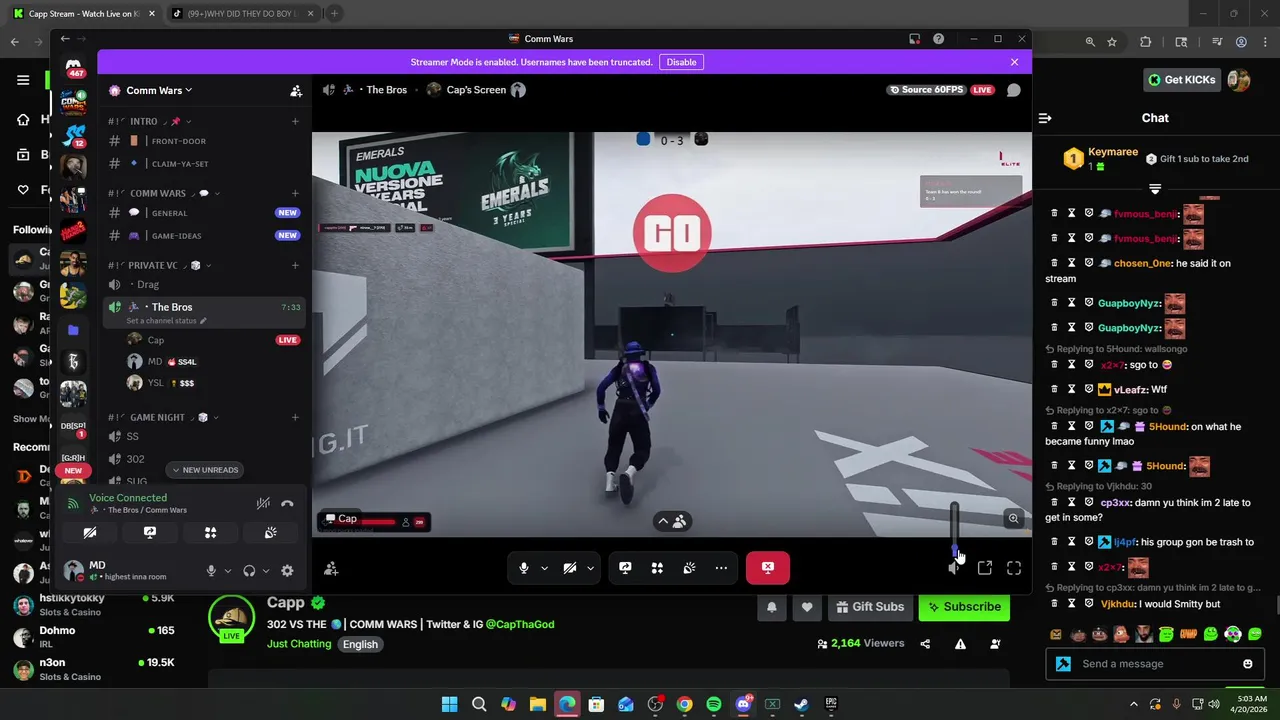The width and height of the screenshot is (1280, 720).
Task: Select The Bros voice channel
Action: [205, 311]
